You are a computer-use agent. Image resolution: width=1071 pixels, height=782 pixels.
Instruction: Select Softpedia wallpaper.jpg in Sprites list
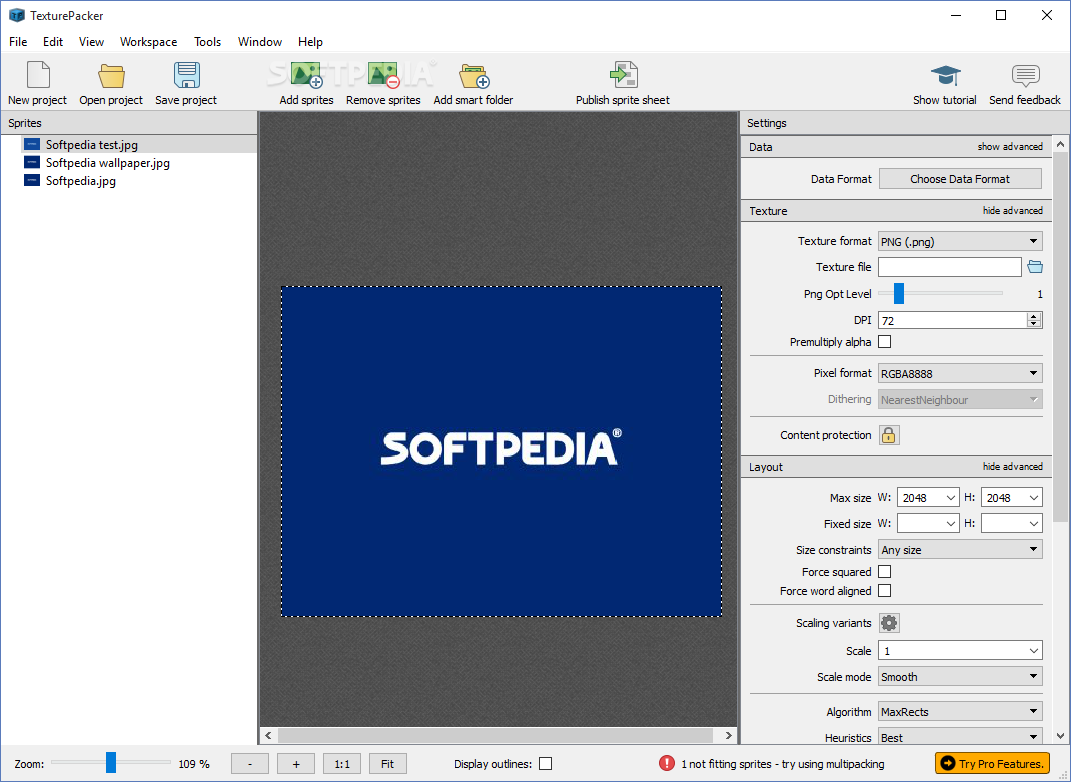pos(108,163)
